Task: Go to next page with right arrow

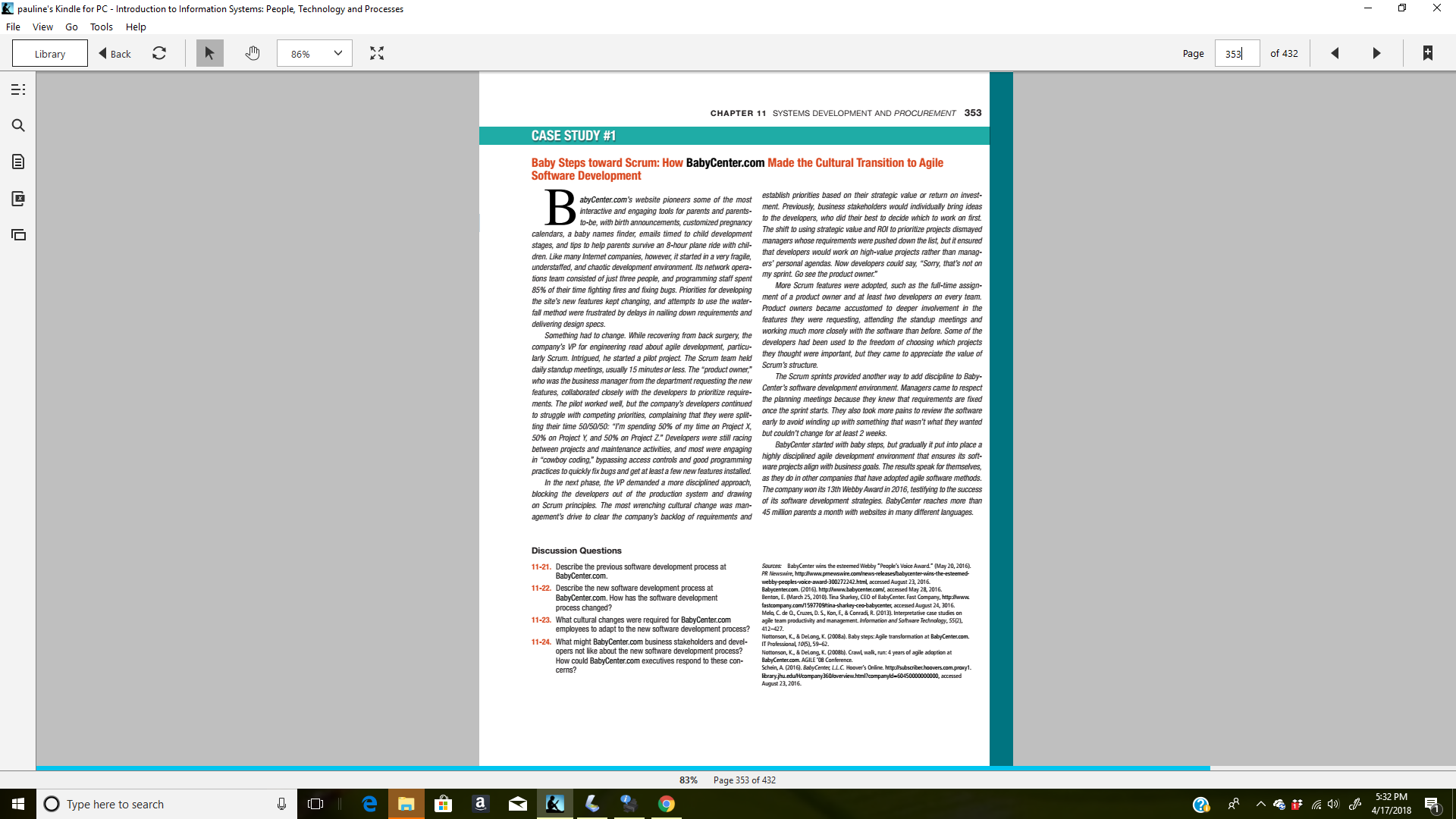Action: coord(1376,53)
